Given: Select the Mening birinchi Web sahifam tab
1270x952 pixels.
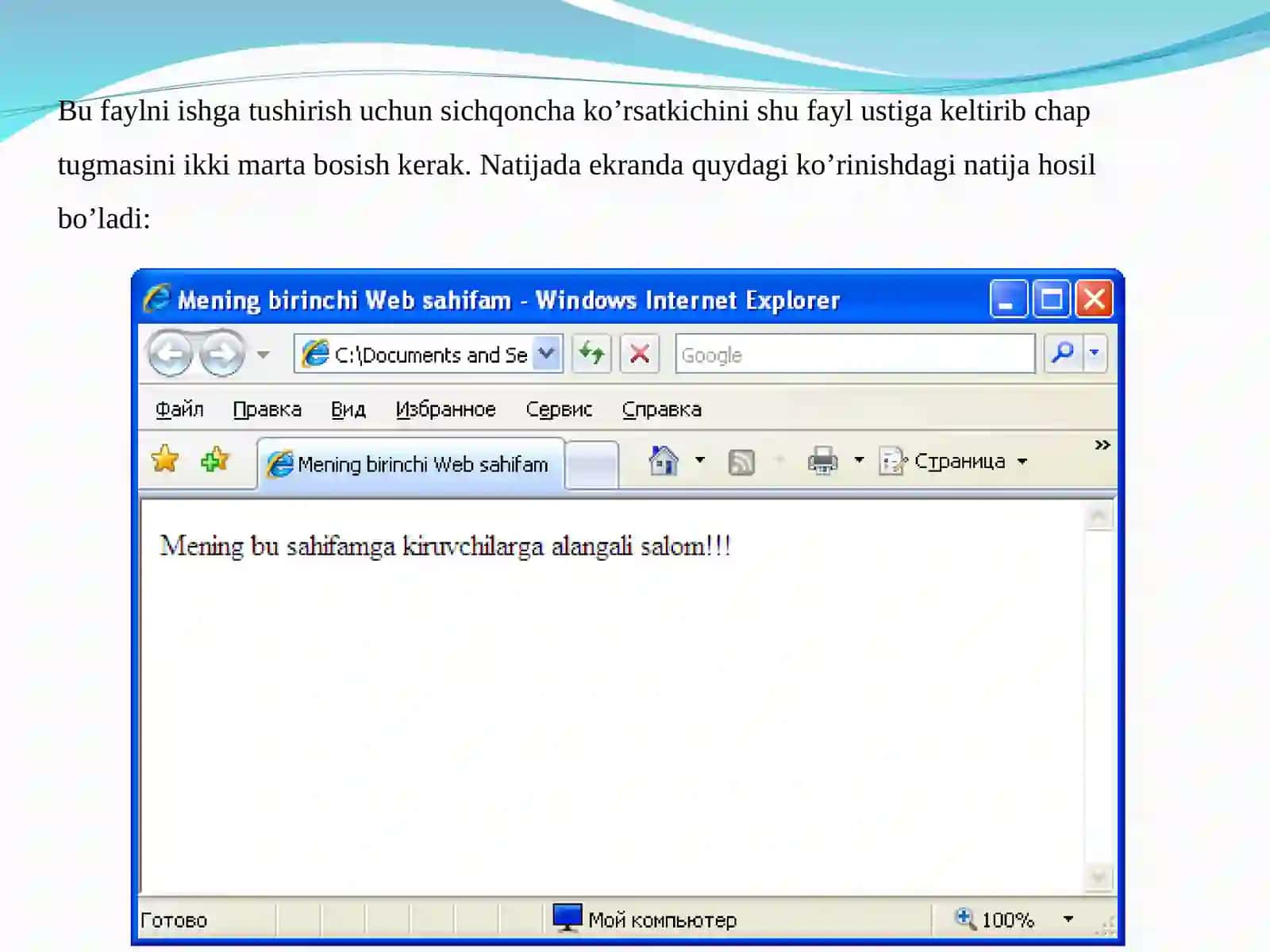Looking at the screenshot, I should tap(411, 464).
